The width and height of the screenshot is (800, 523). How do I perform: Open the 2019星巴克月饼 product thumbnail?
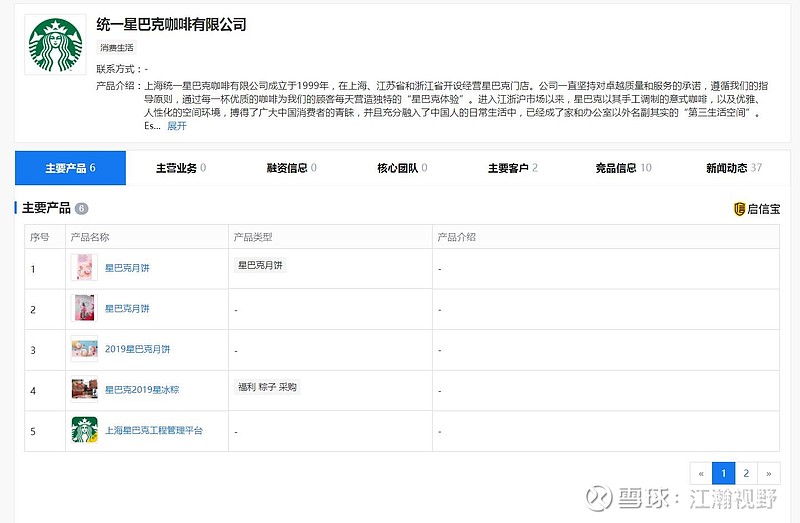pyautogui.click(x=84, y=349)
